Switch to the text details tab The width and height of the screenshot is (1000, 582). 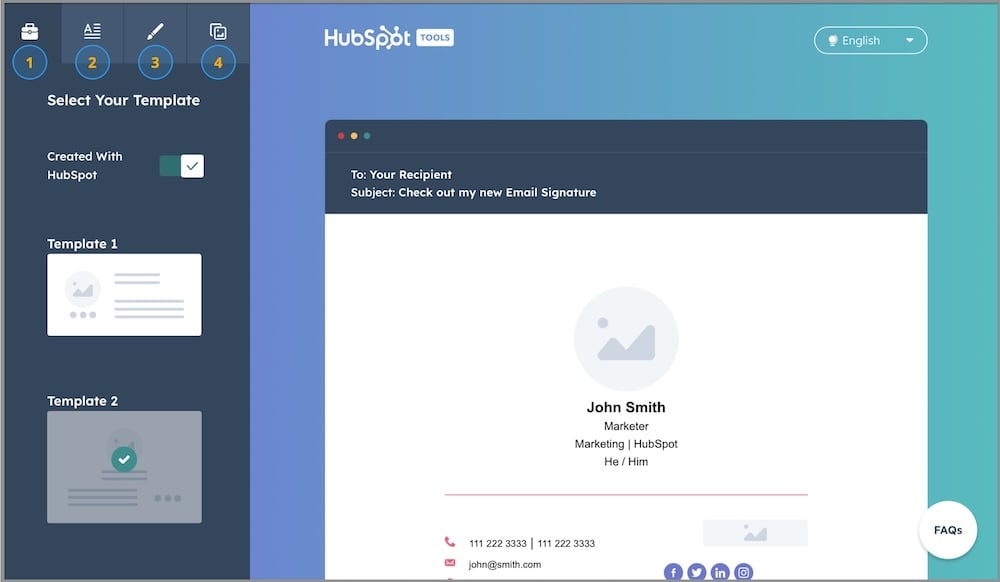(92, 31)
